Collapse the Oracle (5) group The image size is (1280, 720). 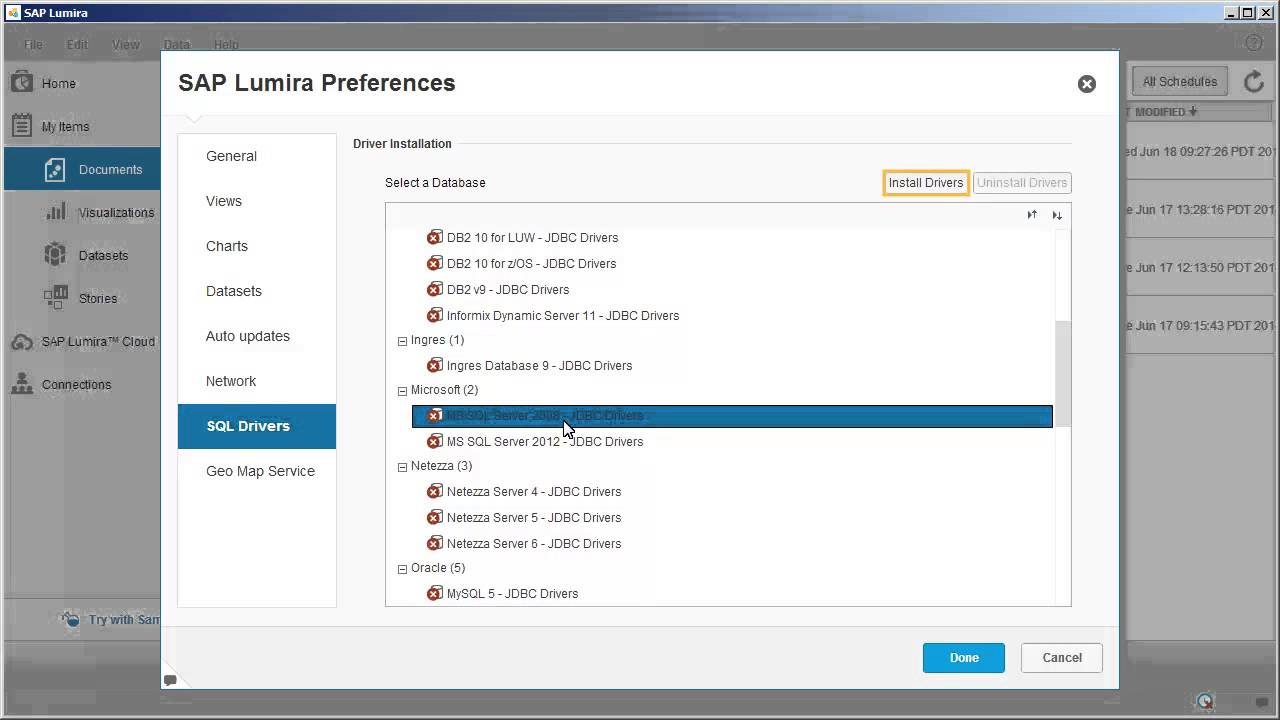pyautogui.click(x=402, y=569)
